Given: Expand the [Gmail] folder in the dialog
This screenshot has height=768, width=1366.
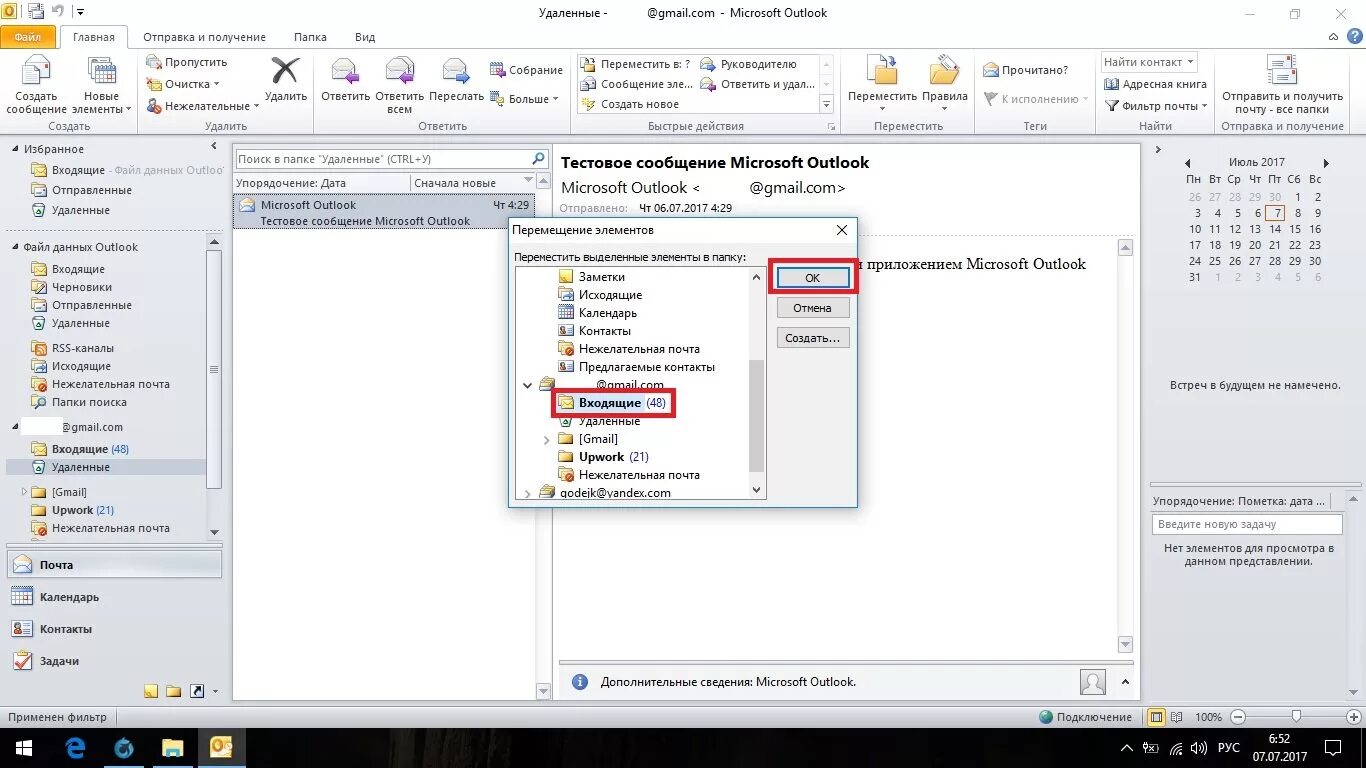Looking at the screenshot, I should (x=546, y=439).
